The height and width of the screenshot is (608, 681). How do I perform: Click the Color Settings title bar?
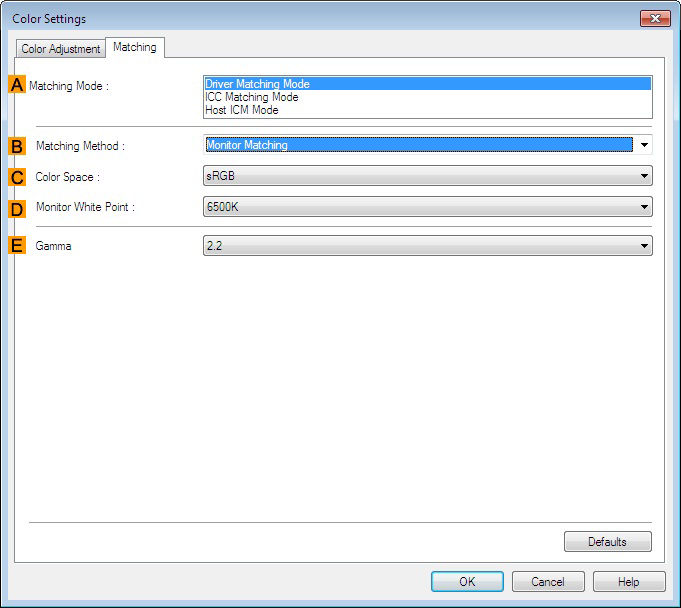click(300, 19)
